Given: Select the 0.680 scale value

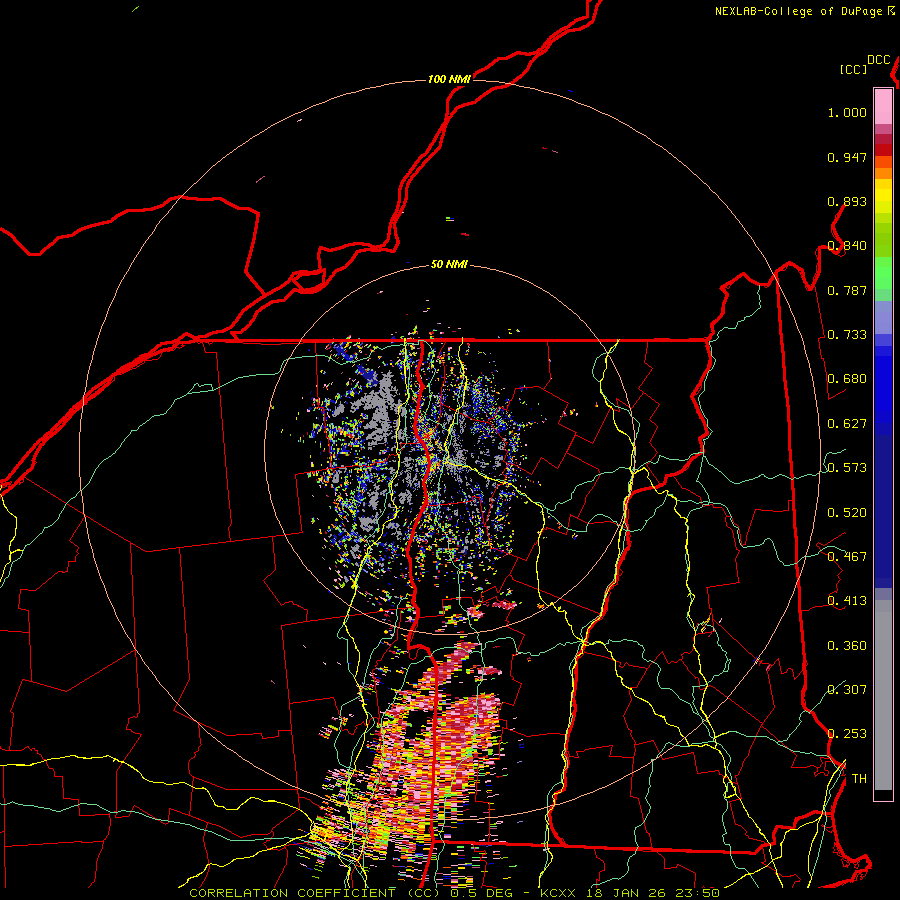Looking at the screenshot, I should click(847, 379).
